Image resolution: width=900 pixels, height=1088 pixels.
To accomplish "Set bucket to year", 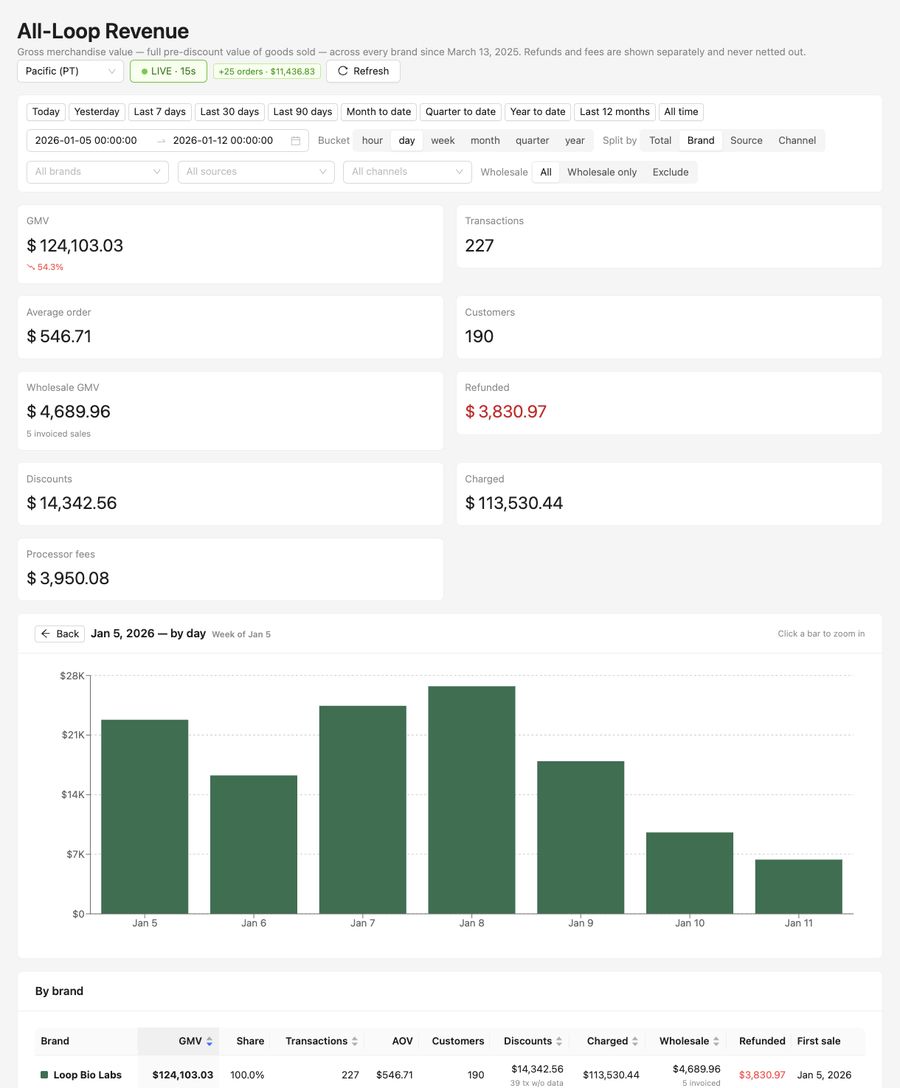I will click(x=575, y=140).
